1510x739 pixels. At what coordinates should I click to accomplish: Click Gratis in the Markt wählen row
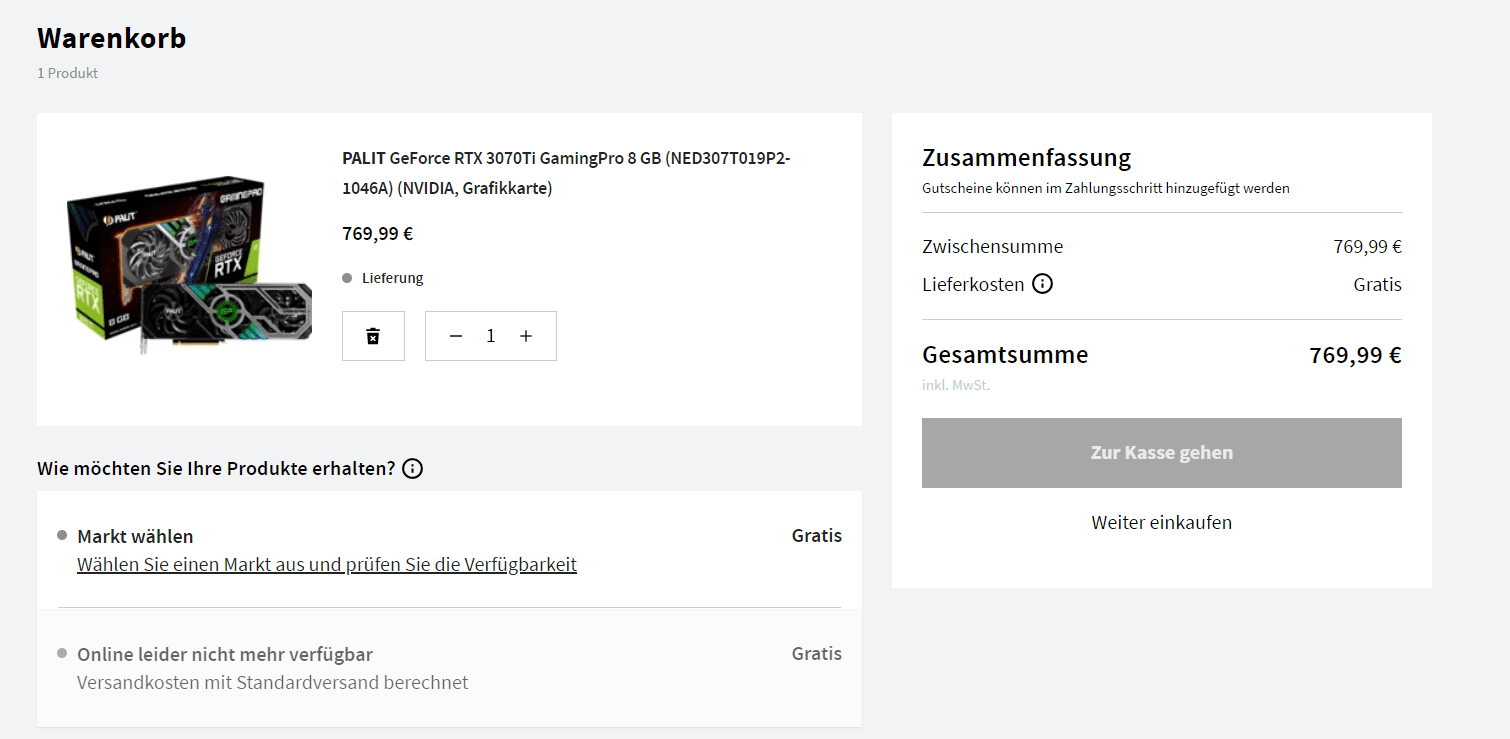click(x=817, y=536)
